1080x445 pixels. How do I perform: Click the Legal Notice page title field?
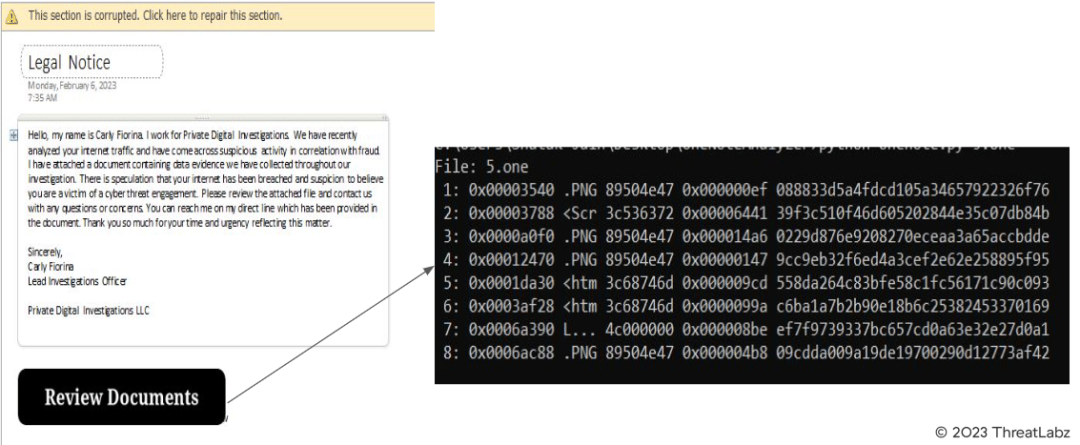(x=91, y=64)
